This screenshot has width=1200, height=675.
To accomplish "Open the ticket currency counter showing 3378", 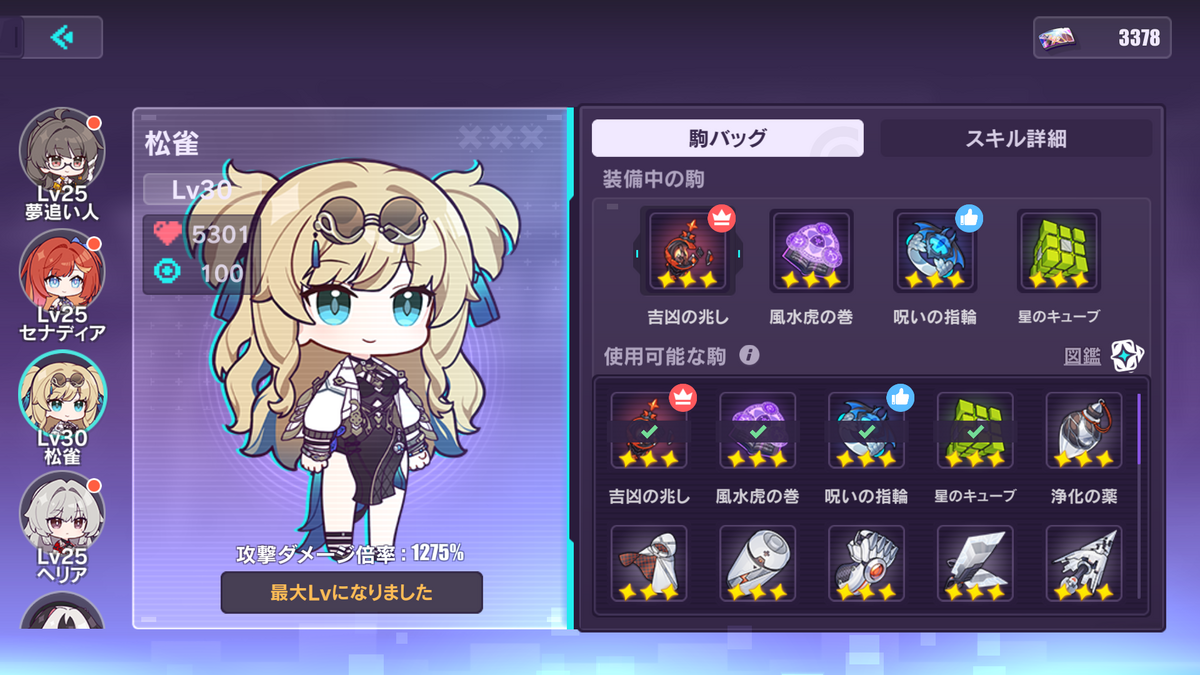I will 1102,38.
